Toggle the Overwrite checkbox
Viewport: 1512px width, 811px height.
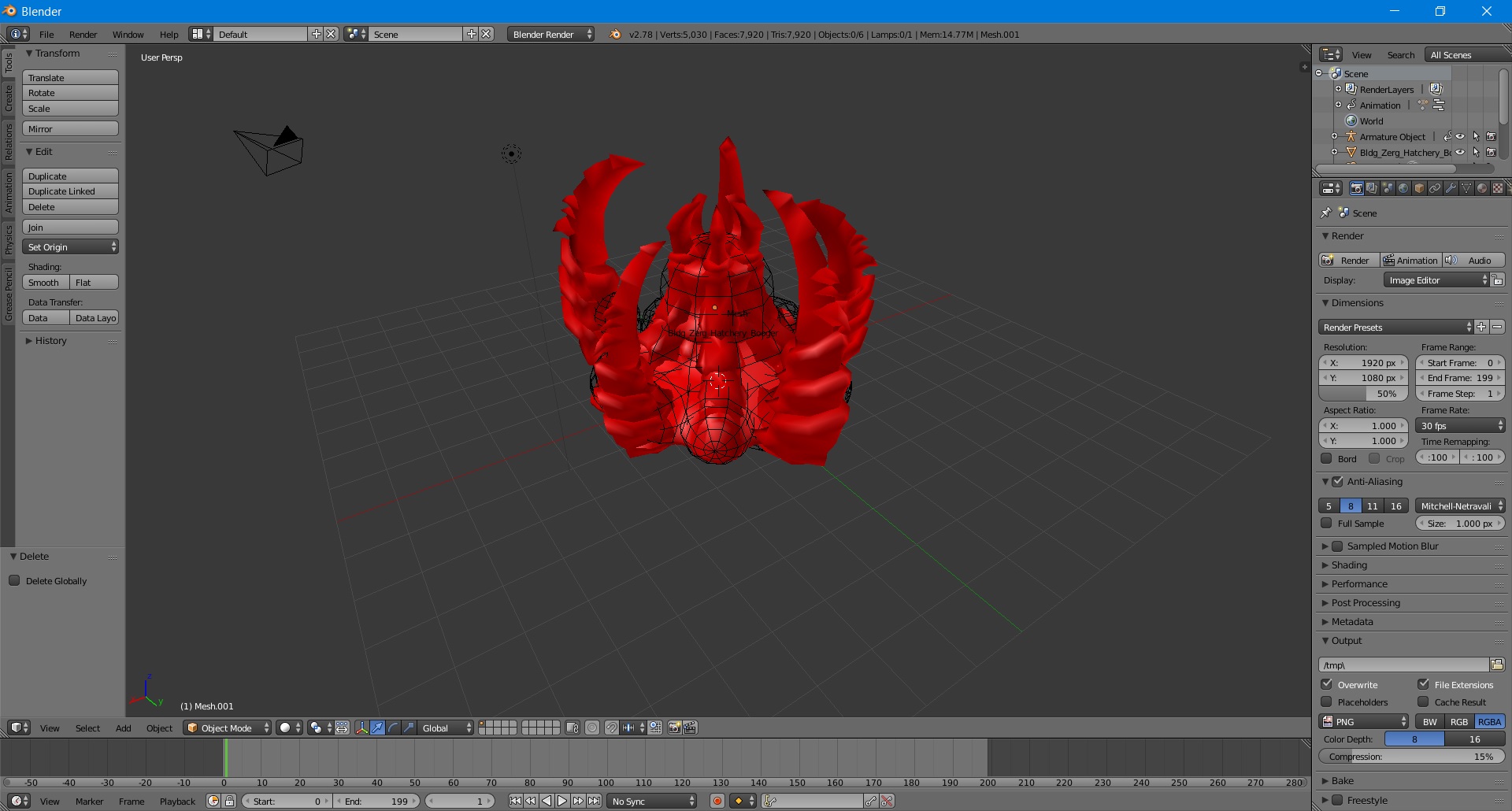(1326, 684)
